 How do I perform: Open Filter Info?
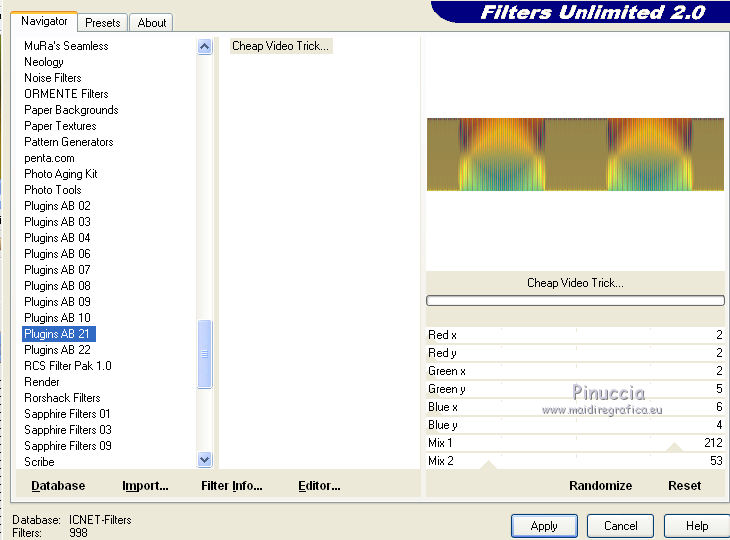pyautogui.click(x=232, y=486)
